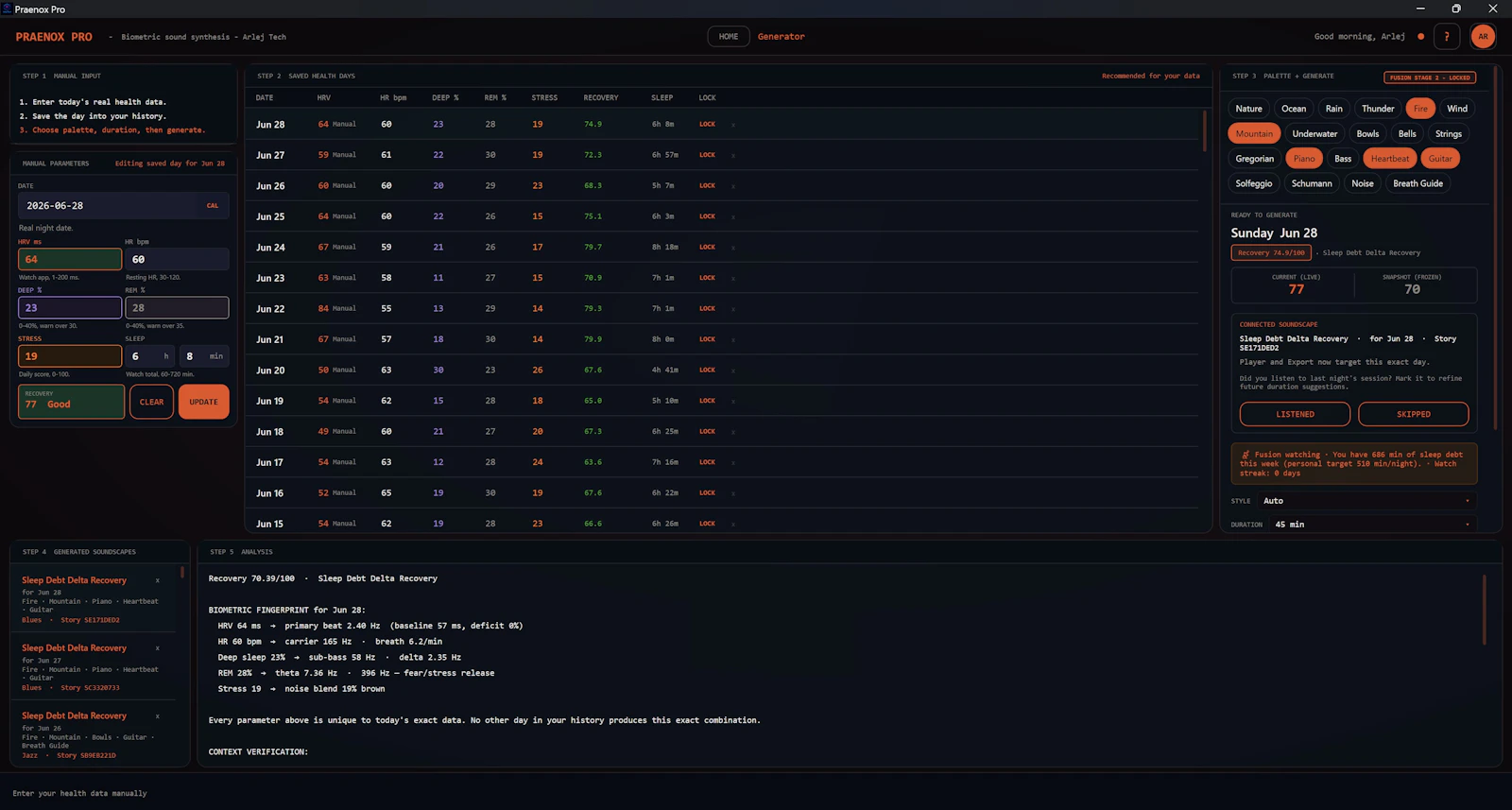
Task: Toggle the Rain palette chip
Action: click(1333, 109)
